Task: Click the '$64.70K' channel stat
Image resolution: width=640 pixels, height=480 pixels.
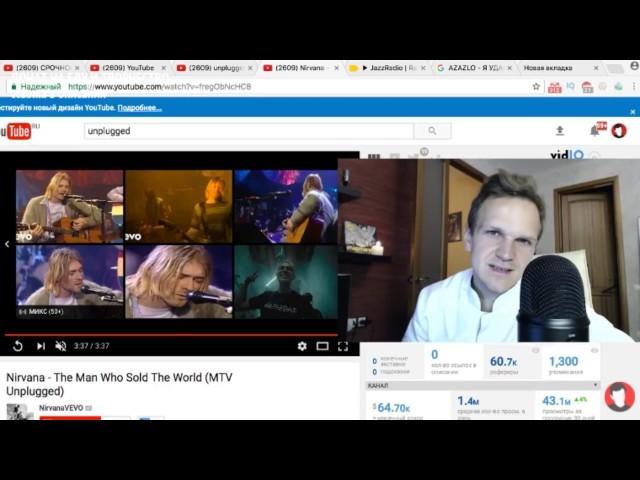Action: pyautogui.click(x=391, y=407)
